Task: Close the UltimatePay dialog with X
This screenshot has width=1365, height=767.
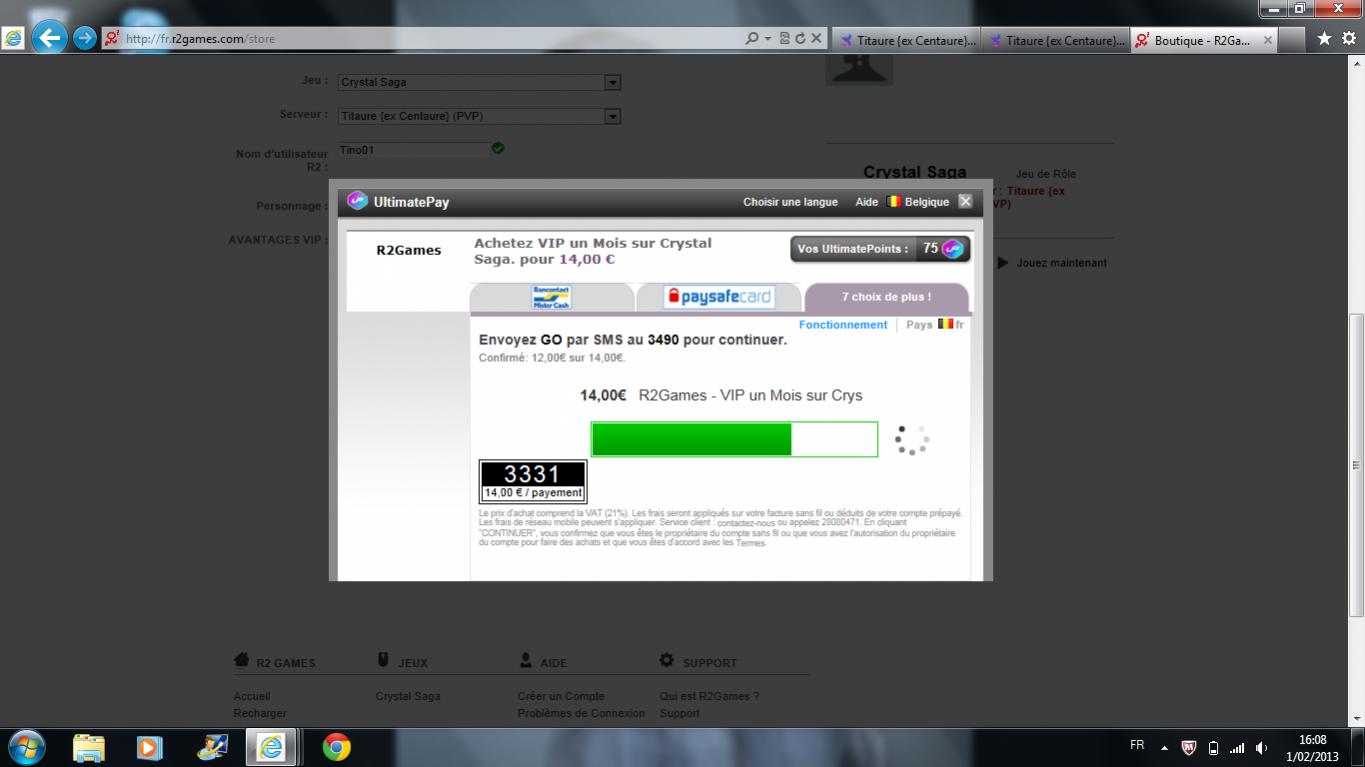Action: pos(965,201)
